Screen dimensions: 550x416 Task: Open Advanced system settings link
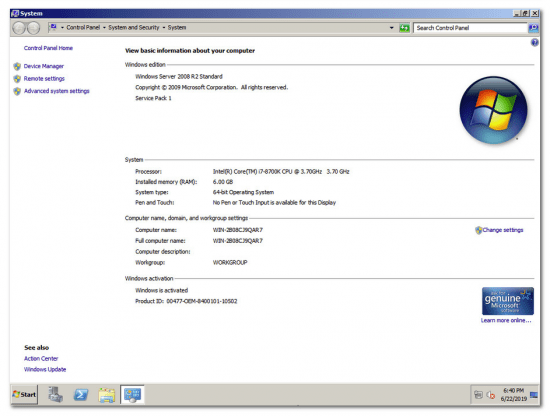point(57,91)
